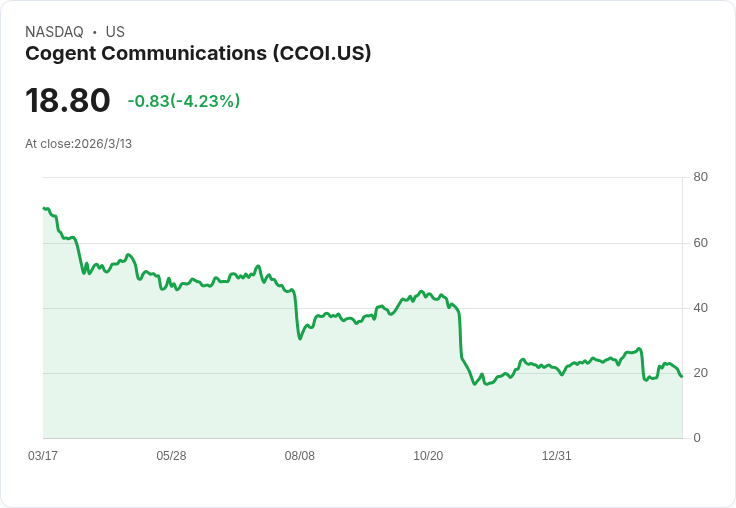
Task: Select the 80 y-axis label
Action: point(700,177)
